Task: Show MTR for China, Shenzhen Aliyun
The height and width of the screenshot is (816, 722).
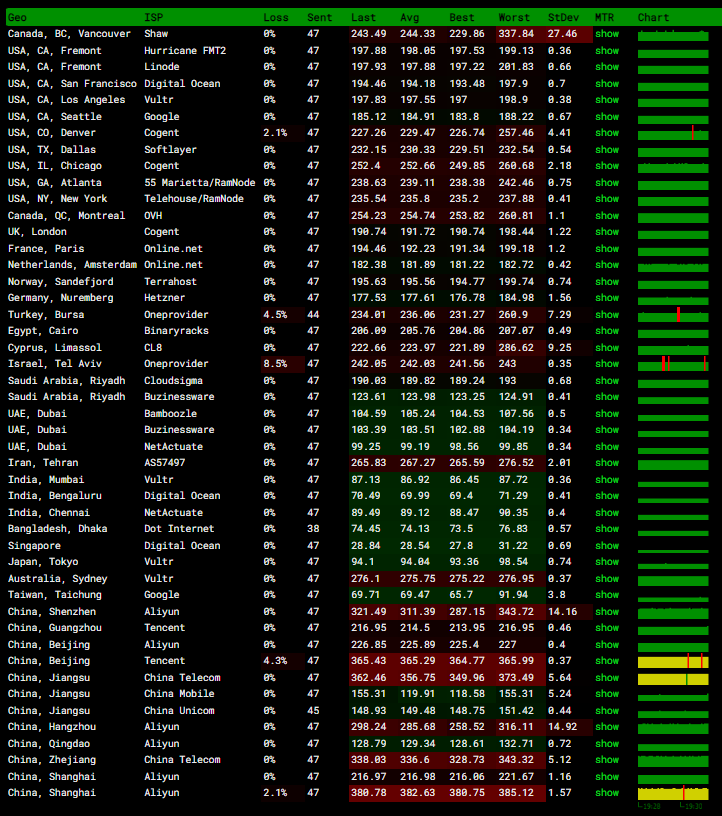Action: [607, 611]
